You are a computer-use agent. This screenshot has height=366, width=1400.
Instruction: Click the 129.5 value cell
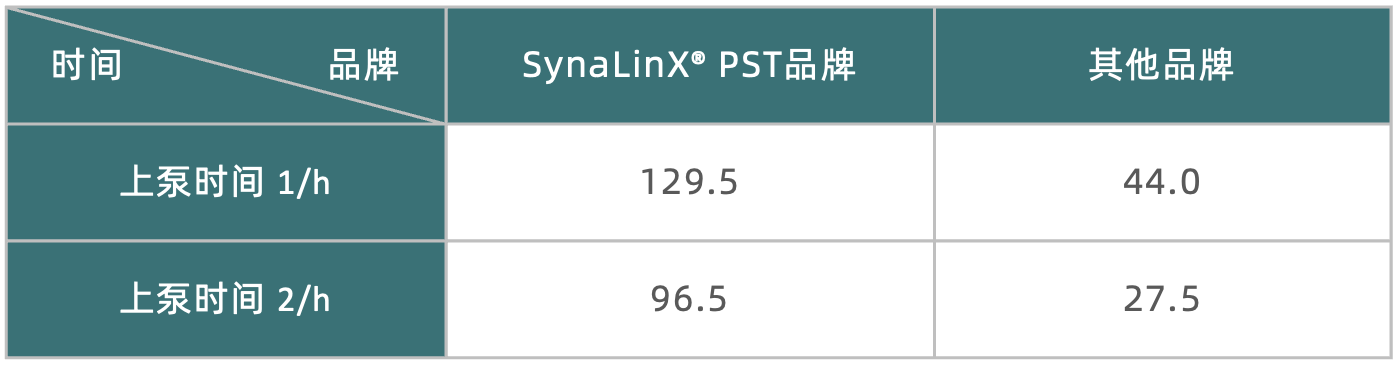coord(690,182)
